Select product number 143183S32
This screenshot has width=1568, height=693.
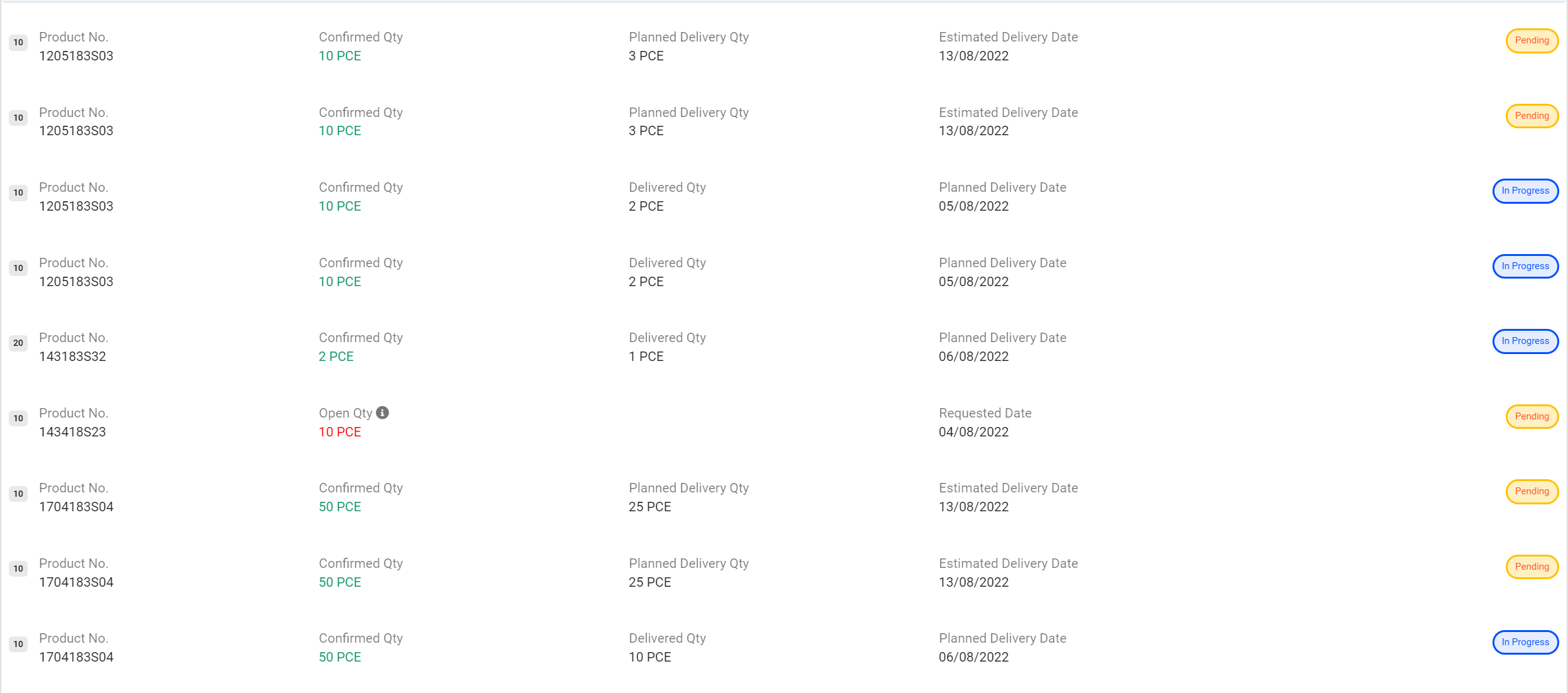pyautogui.click(x=72, y=357)
